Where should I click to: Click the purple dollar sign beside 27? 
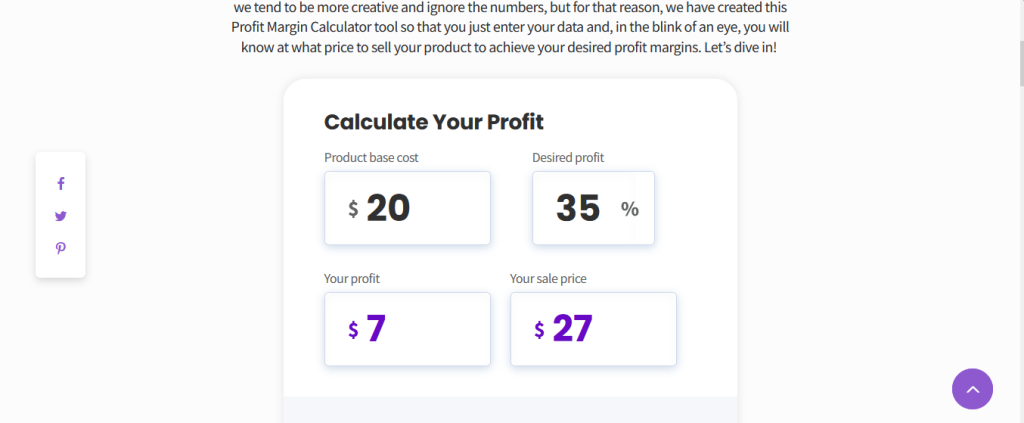point(539,330)
